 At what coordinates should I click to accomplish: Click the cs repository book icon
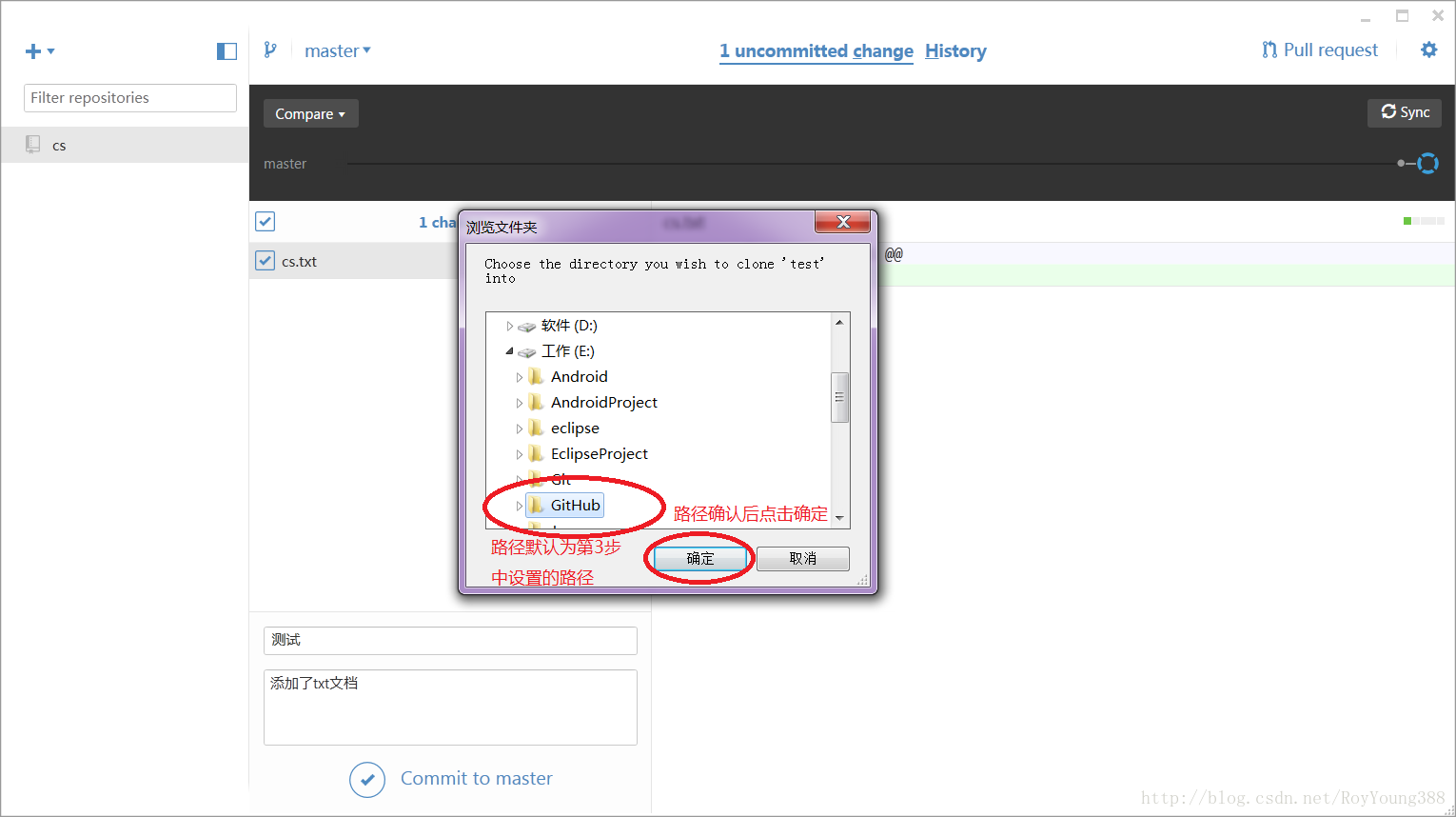[x=33, y=145]
